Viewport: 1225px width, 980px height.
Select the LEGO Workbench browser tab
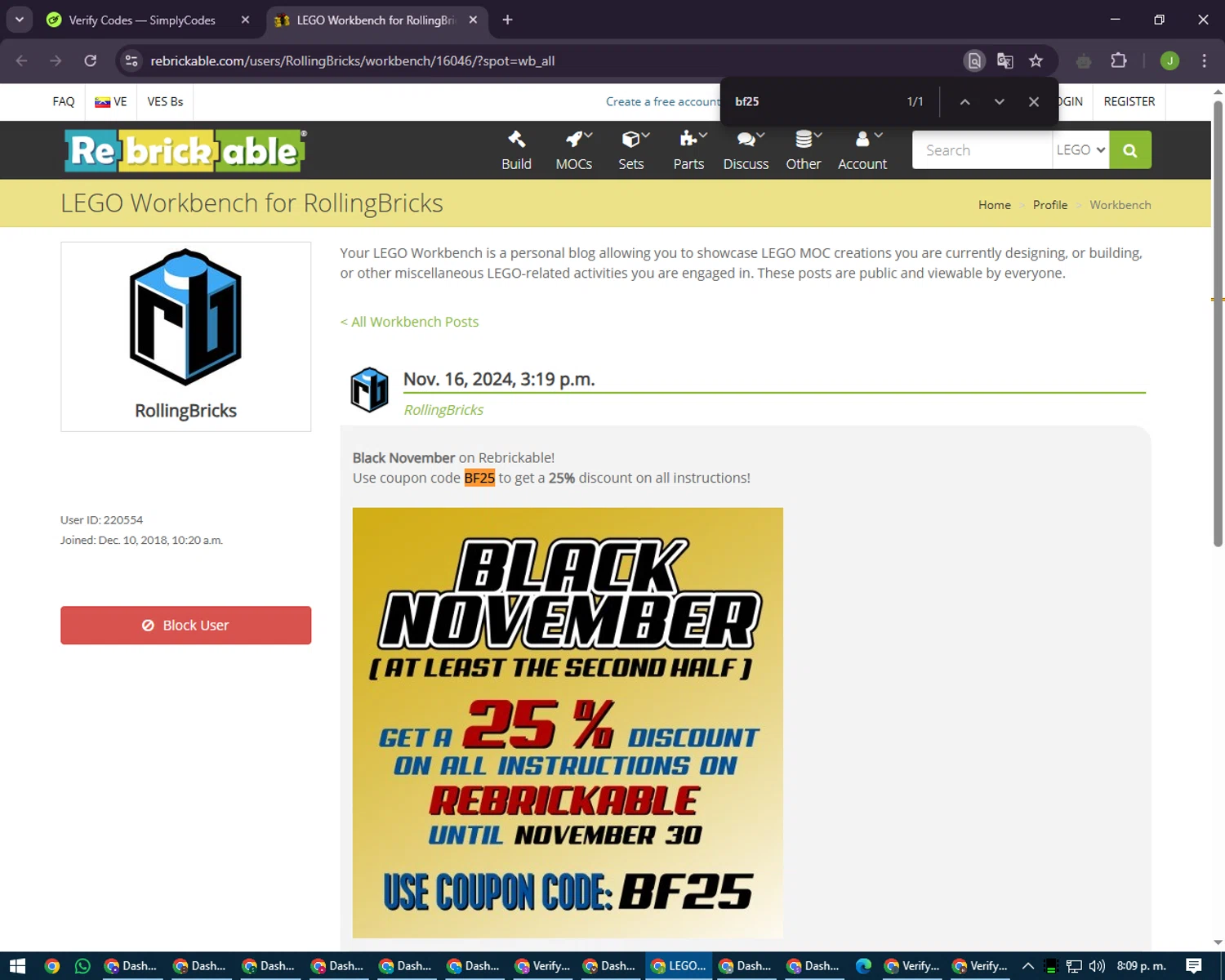pyautogui.click(x=376, y=20)
